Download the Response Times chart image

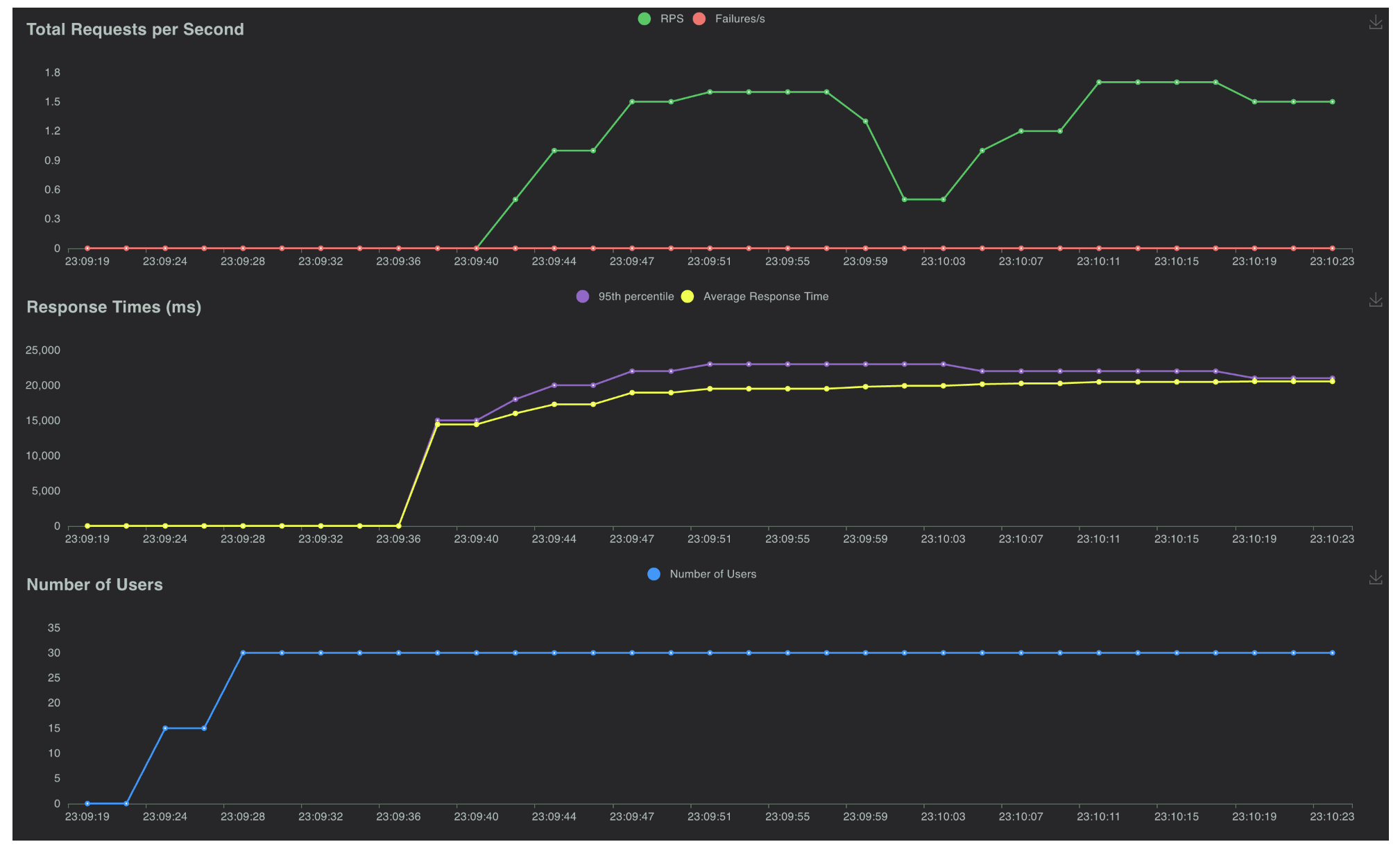[1375, 300]
